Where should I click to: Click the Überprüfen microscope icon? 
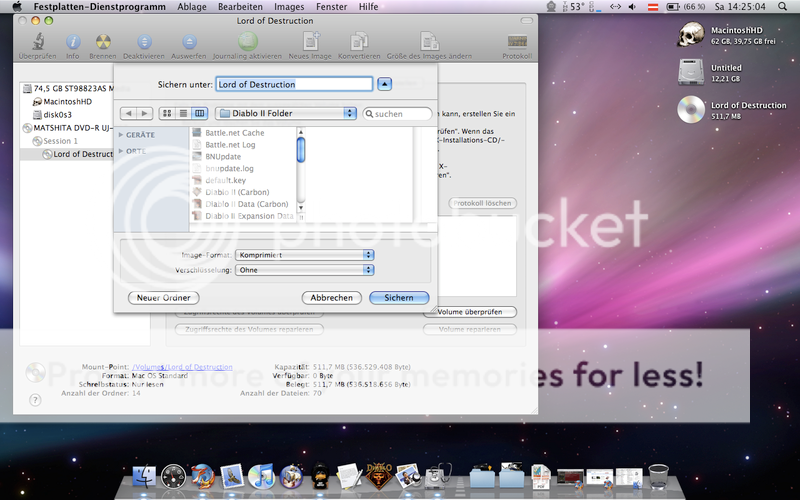point(31,42)
